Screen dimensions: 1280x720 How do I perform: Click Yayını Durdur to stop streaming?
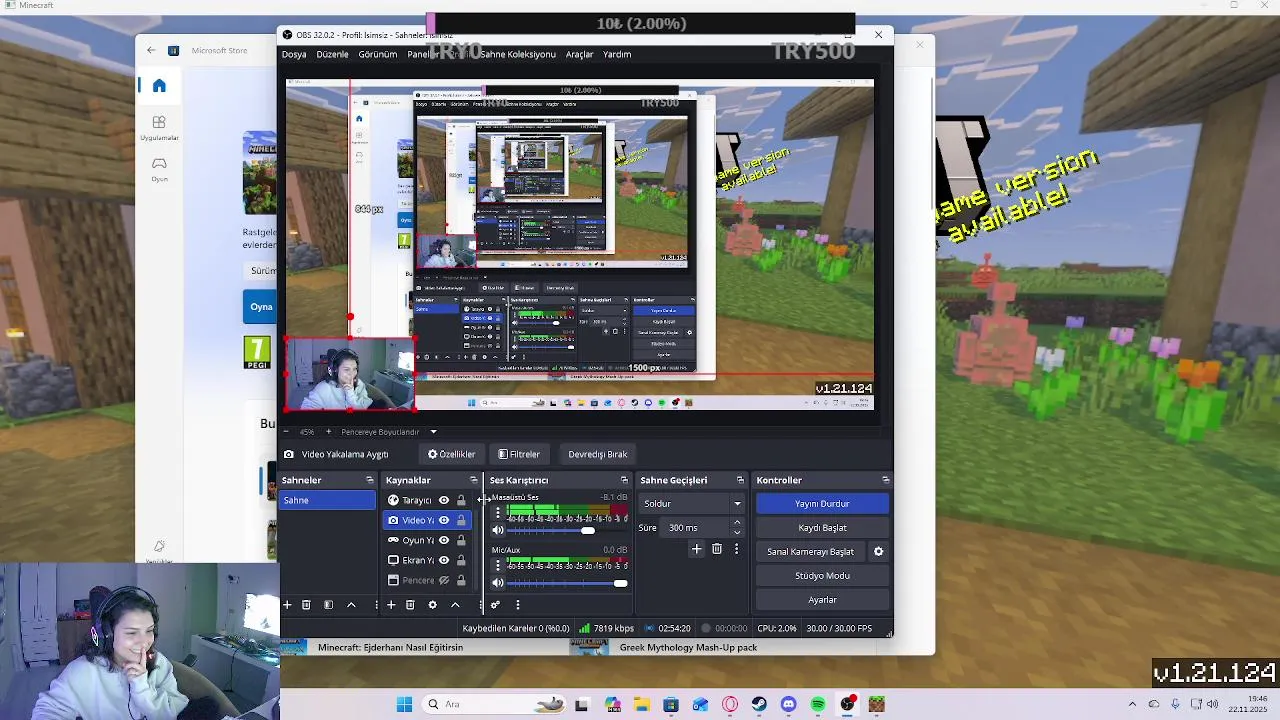pos(822,504)
